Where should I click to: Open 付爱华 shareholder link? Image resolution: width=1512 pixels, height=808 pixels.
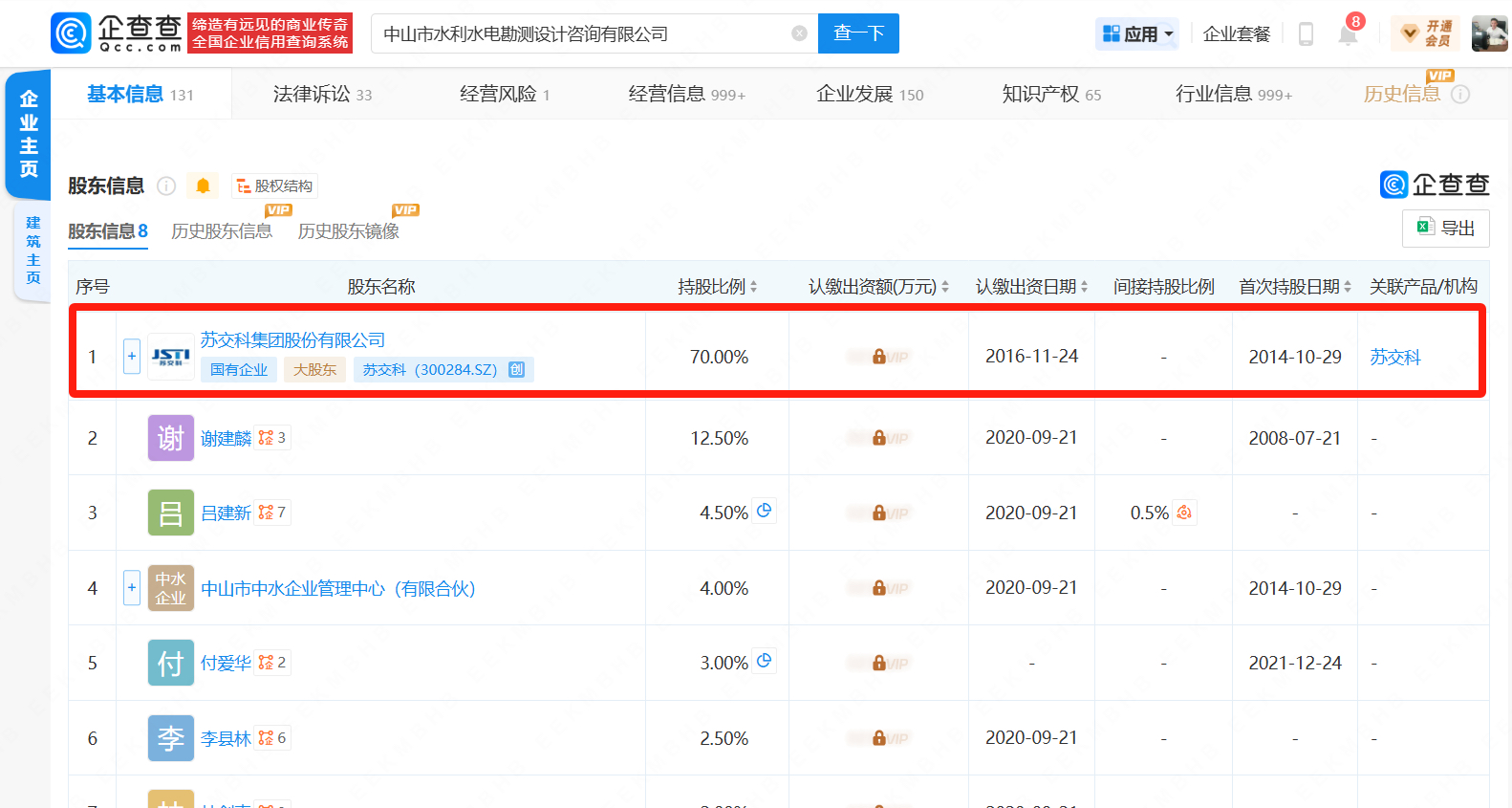[226, 663]
